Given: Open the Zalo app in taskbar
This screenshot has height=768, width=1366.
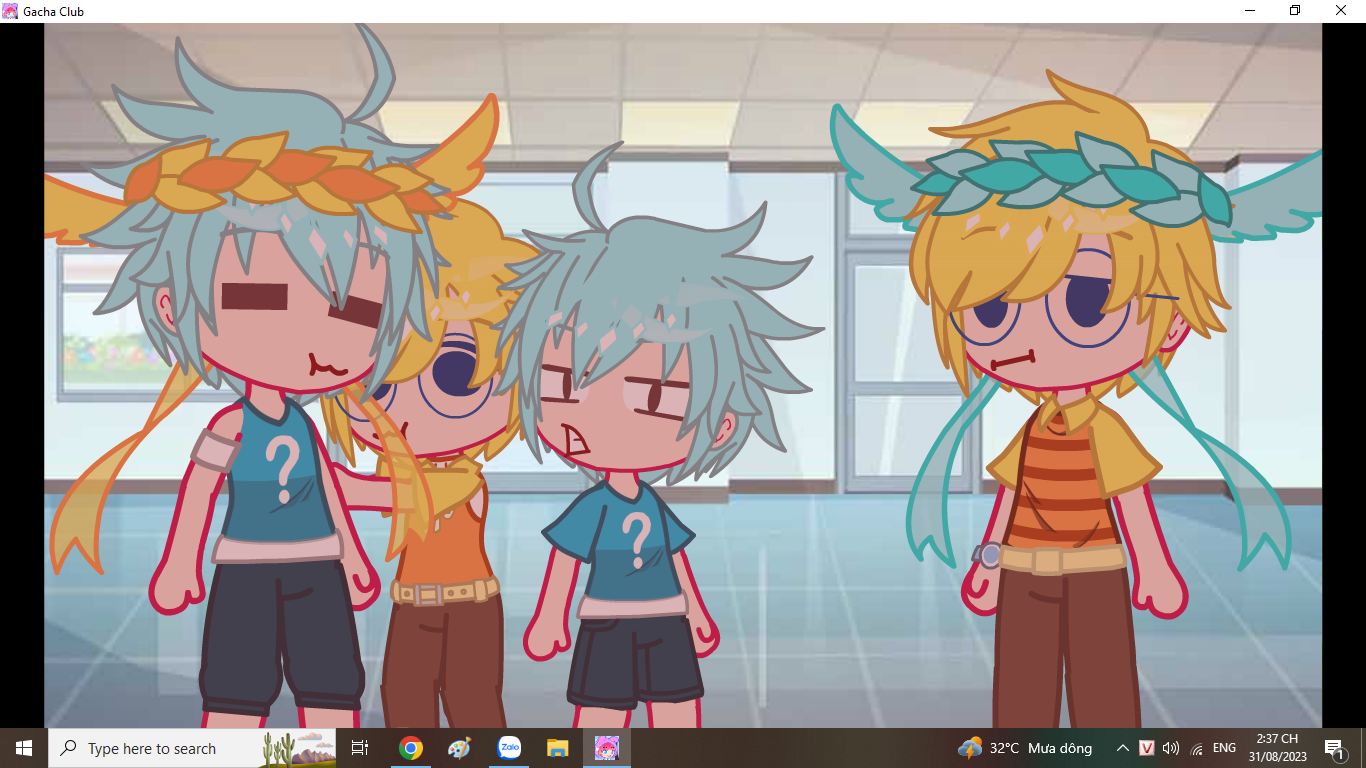Looking at the screenshot, I should coord(510,748).
